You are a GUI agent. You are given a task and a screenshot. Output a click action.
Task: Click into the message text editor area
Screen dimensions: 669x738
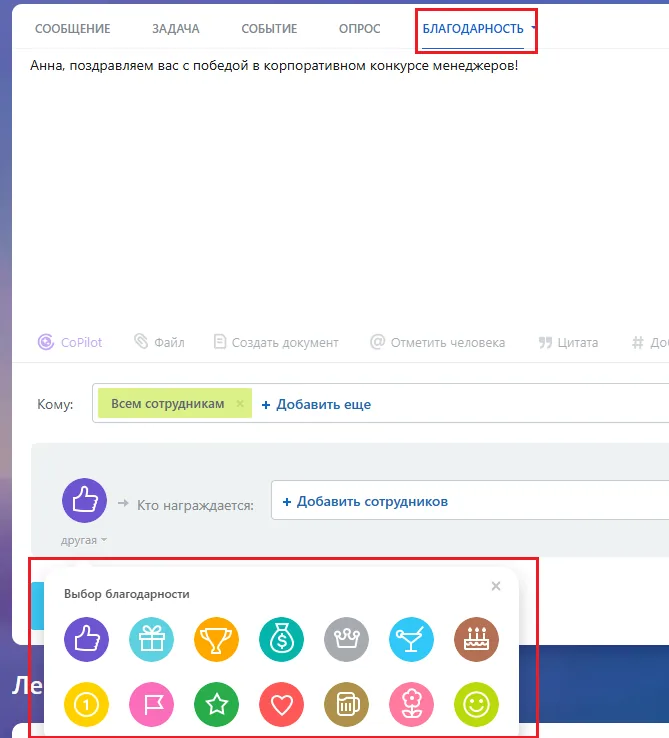[x=340, y=188]
